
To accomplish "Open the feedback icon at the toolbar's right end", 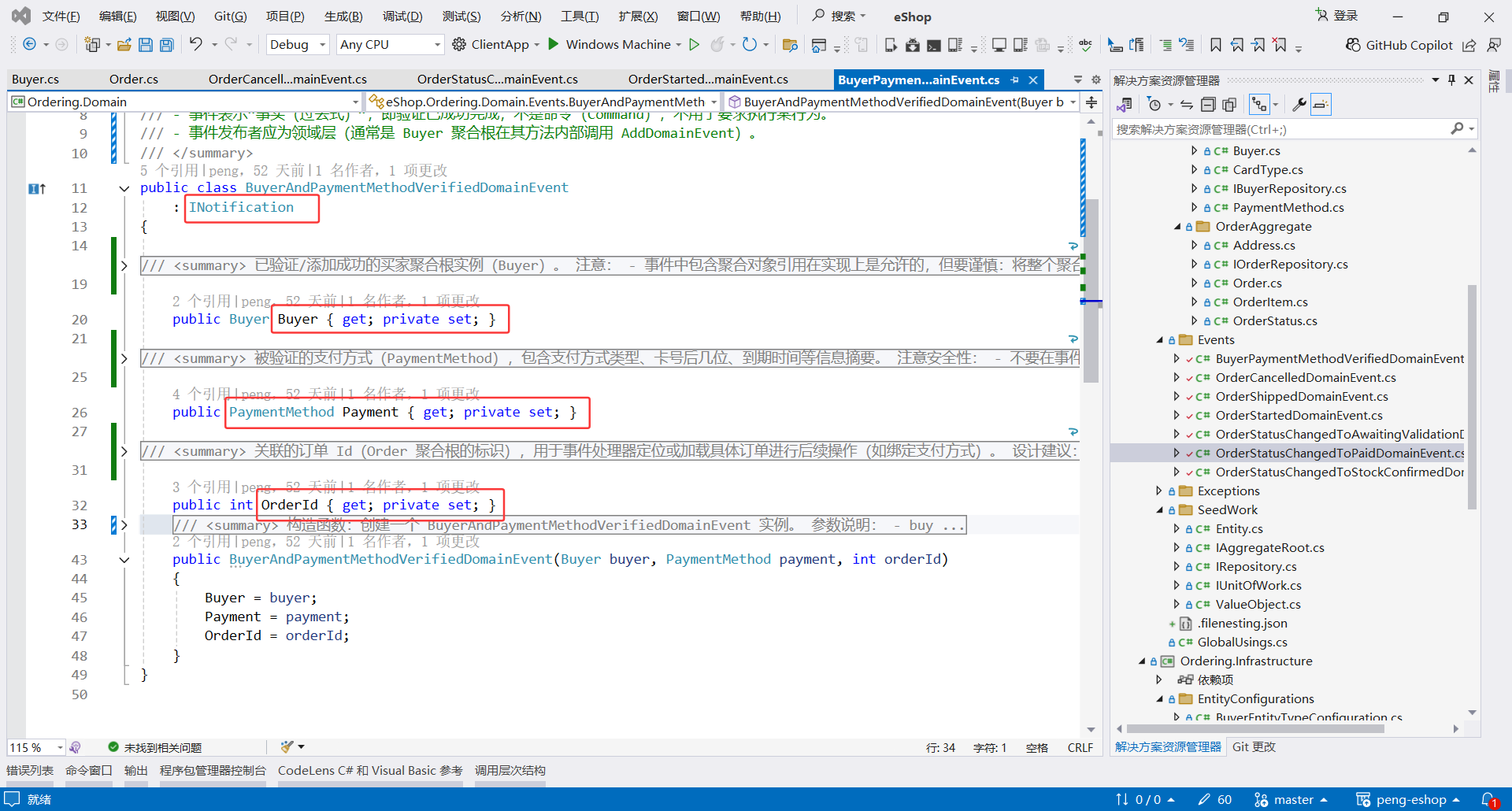I will pos(1493,45).
